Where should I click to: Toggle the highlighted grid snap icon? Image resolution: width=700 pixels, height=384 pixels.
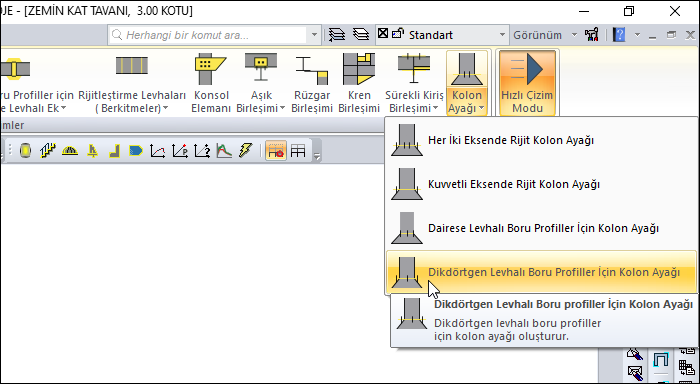275,151
